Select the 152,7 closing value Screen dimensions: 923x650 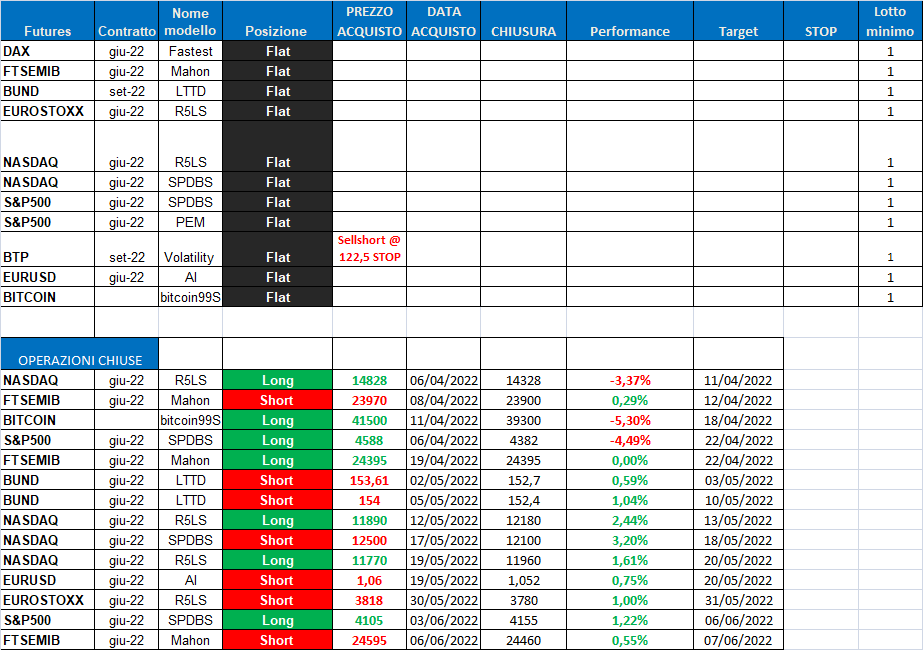point(524,480)
